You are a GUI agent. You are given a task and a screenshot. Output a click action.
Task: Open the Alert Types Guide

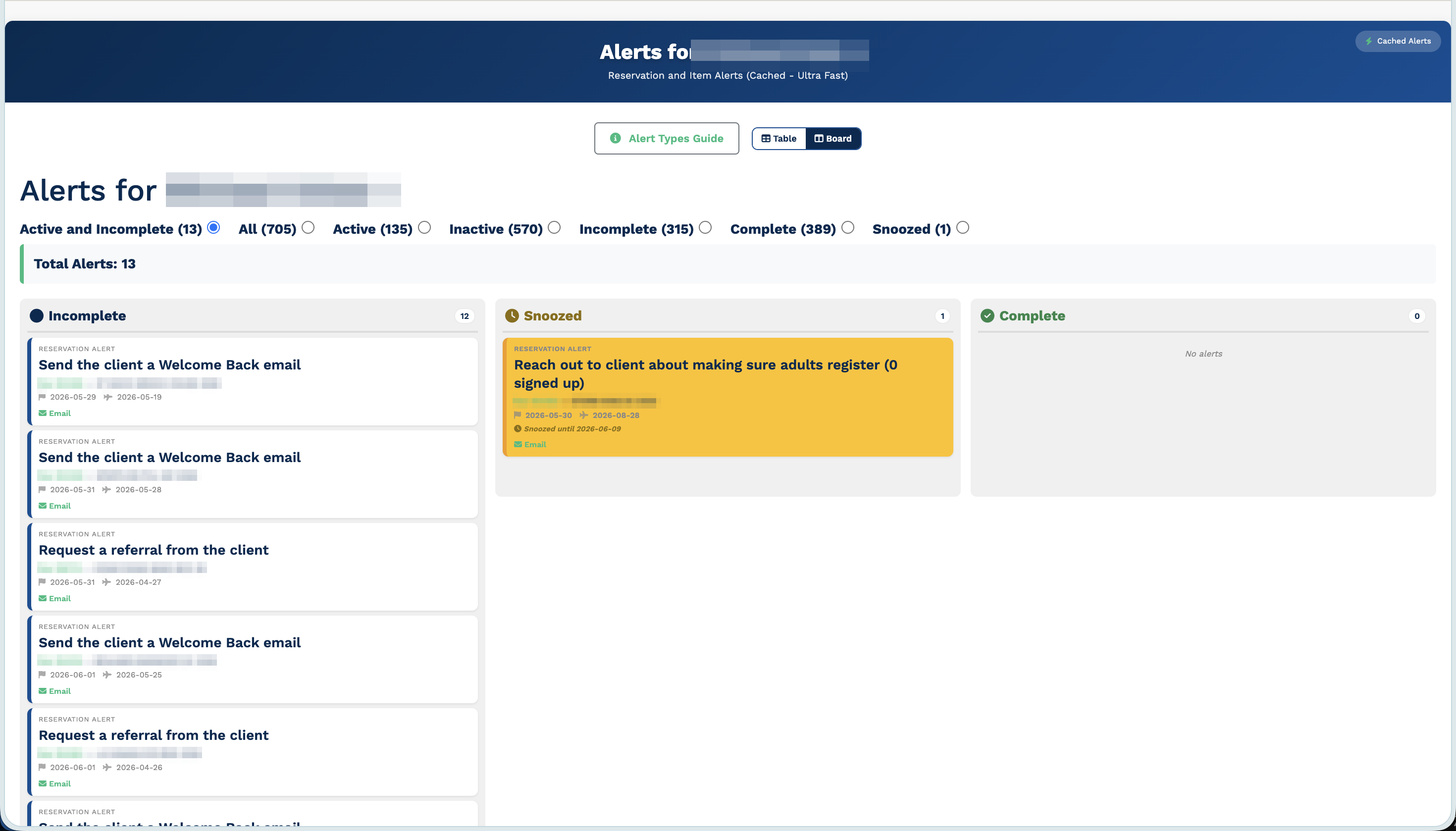pyautogui.click(x=666, y=138)
